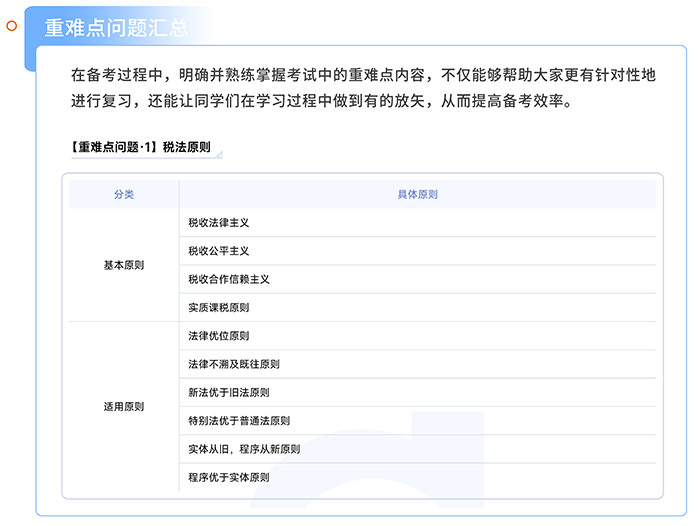Select the 基本原则 category cell

tap(123, 265)
